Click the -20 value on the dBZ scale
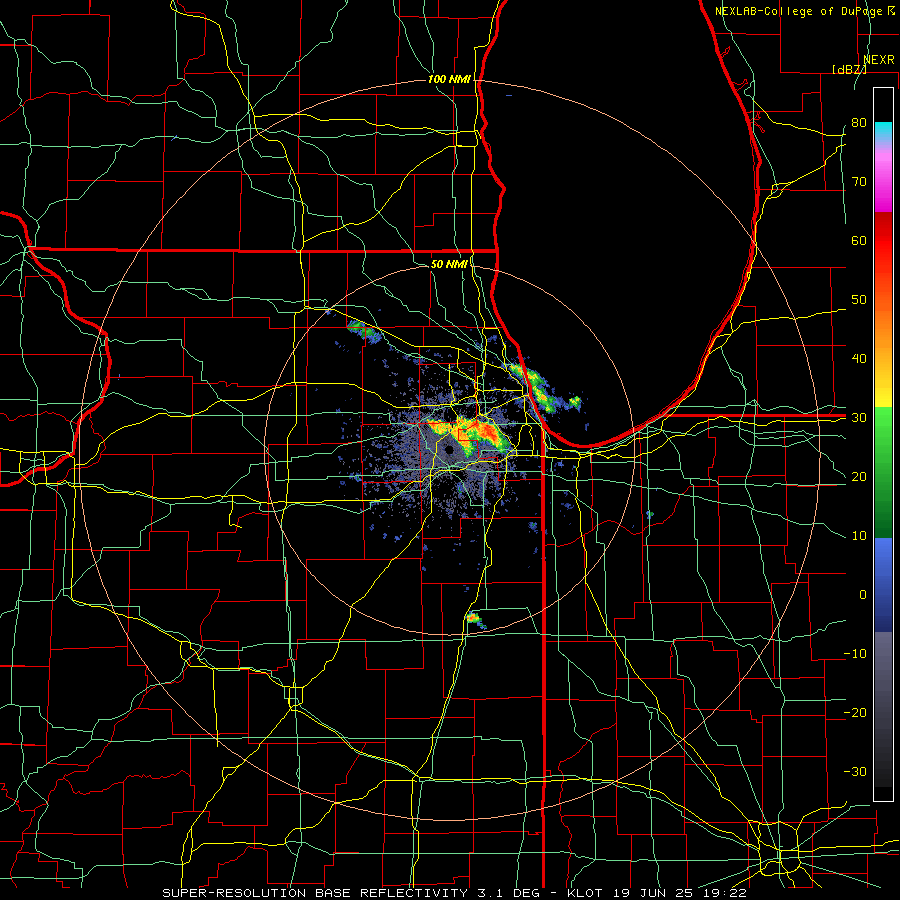The width and height of the screenshot is (900, 900). 855,712
